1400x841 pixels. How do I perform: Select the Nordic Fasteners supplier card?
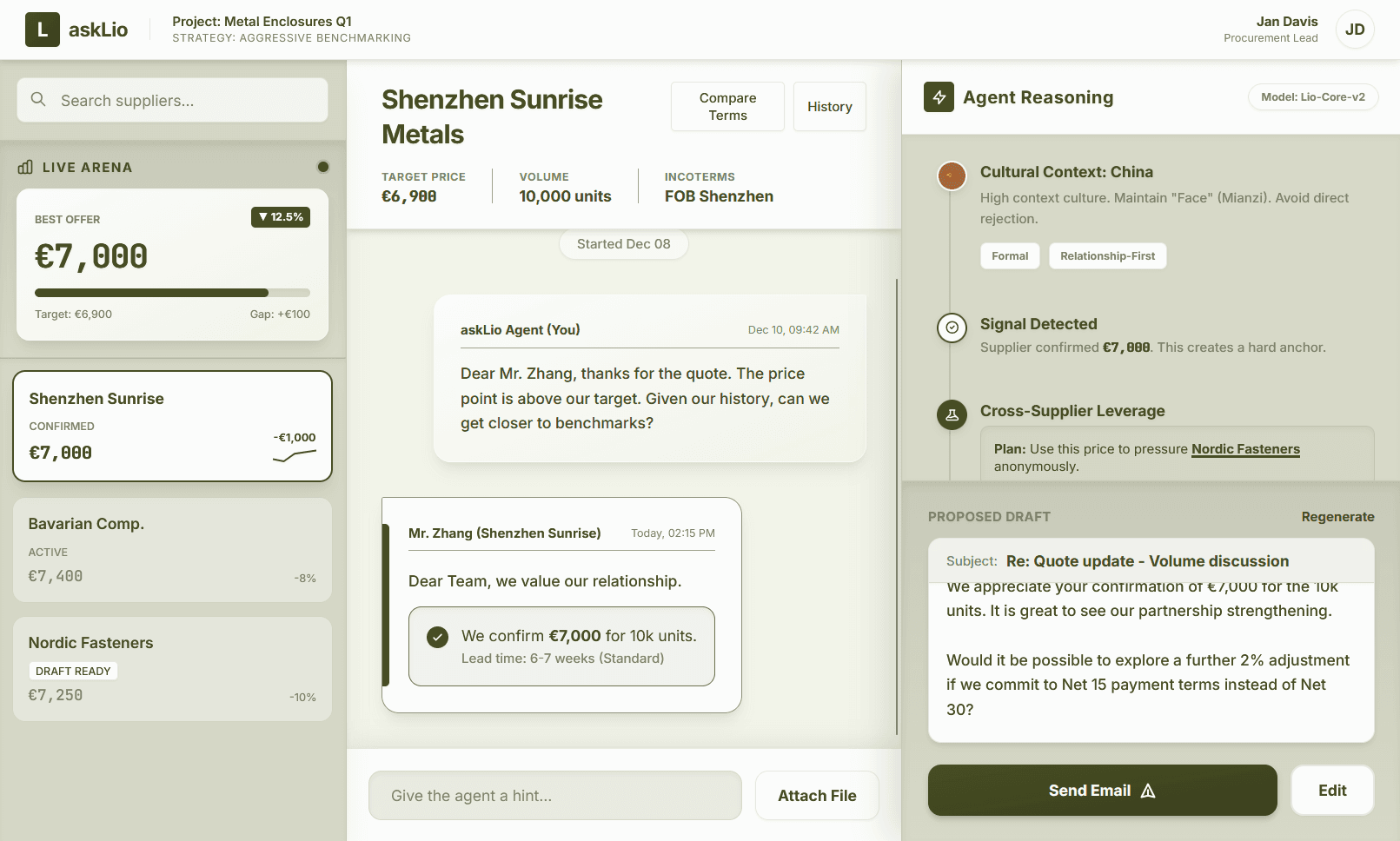coord(172,669)
